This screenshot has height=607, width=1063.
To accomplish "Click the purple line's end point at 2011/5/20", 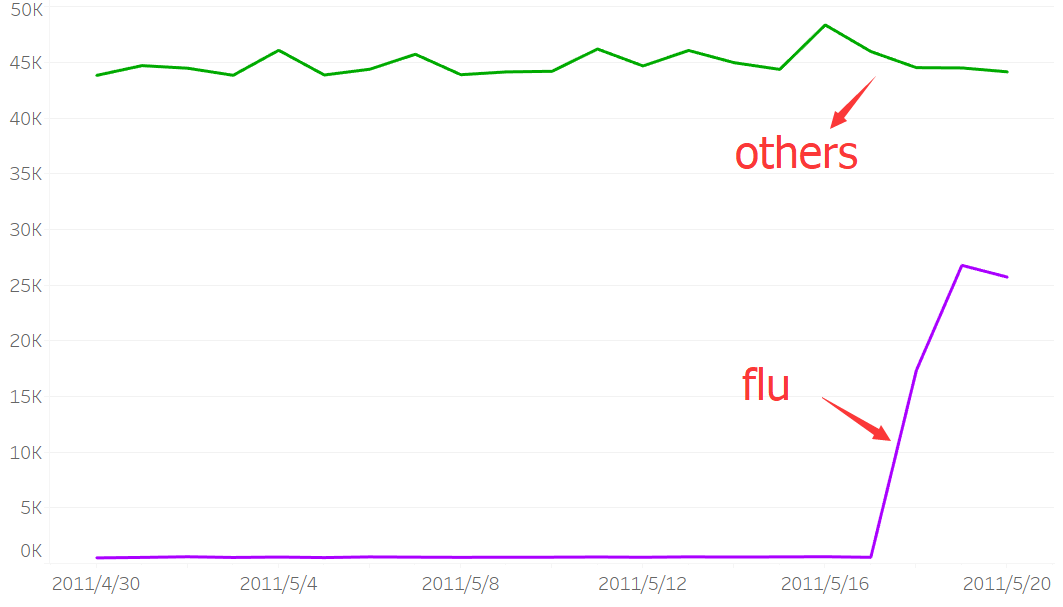I will [1007, 277].
